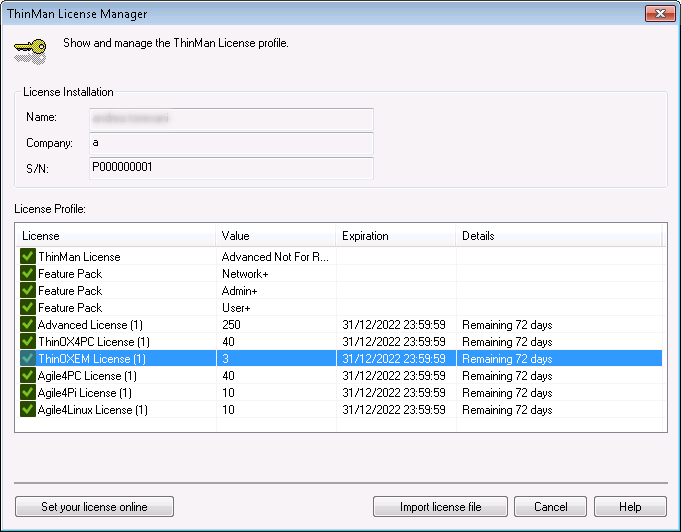
Task: Click value 40 in Agile4PC License row
Action: (228, 376)
